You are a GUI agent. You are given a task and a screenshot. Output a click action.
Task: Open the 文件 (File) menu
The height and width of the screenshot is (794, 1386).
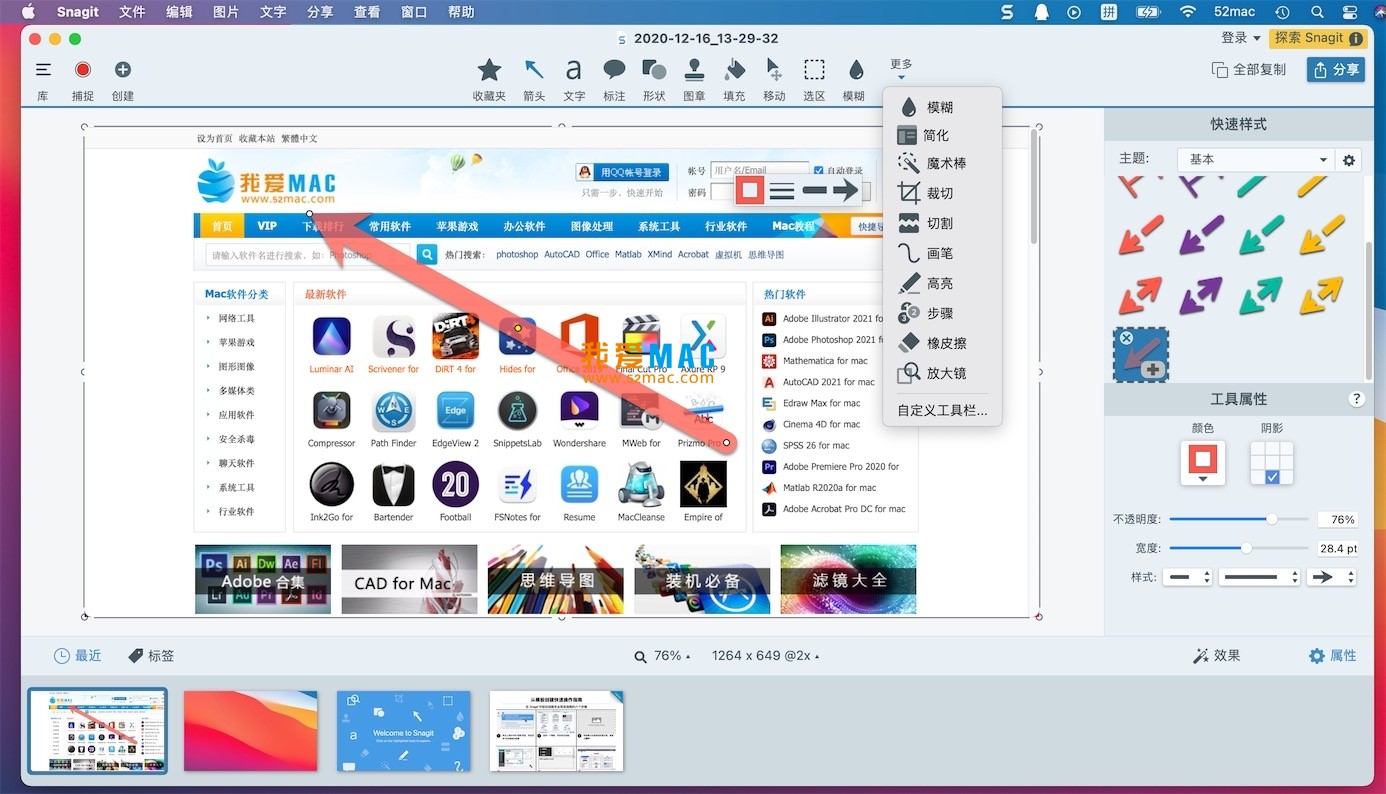point(132,12)
